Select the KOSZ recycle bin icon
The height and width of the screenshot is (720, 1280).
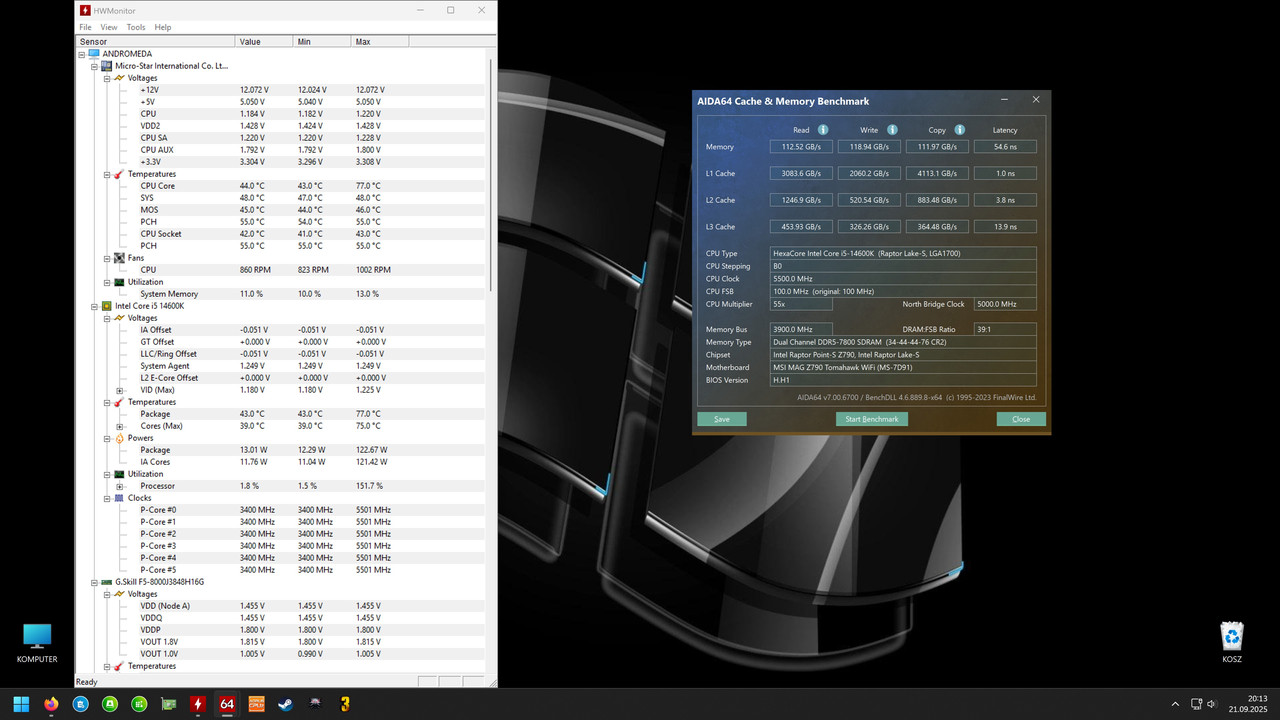pyautogui.click(x=1232, y=643)
